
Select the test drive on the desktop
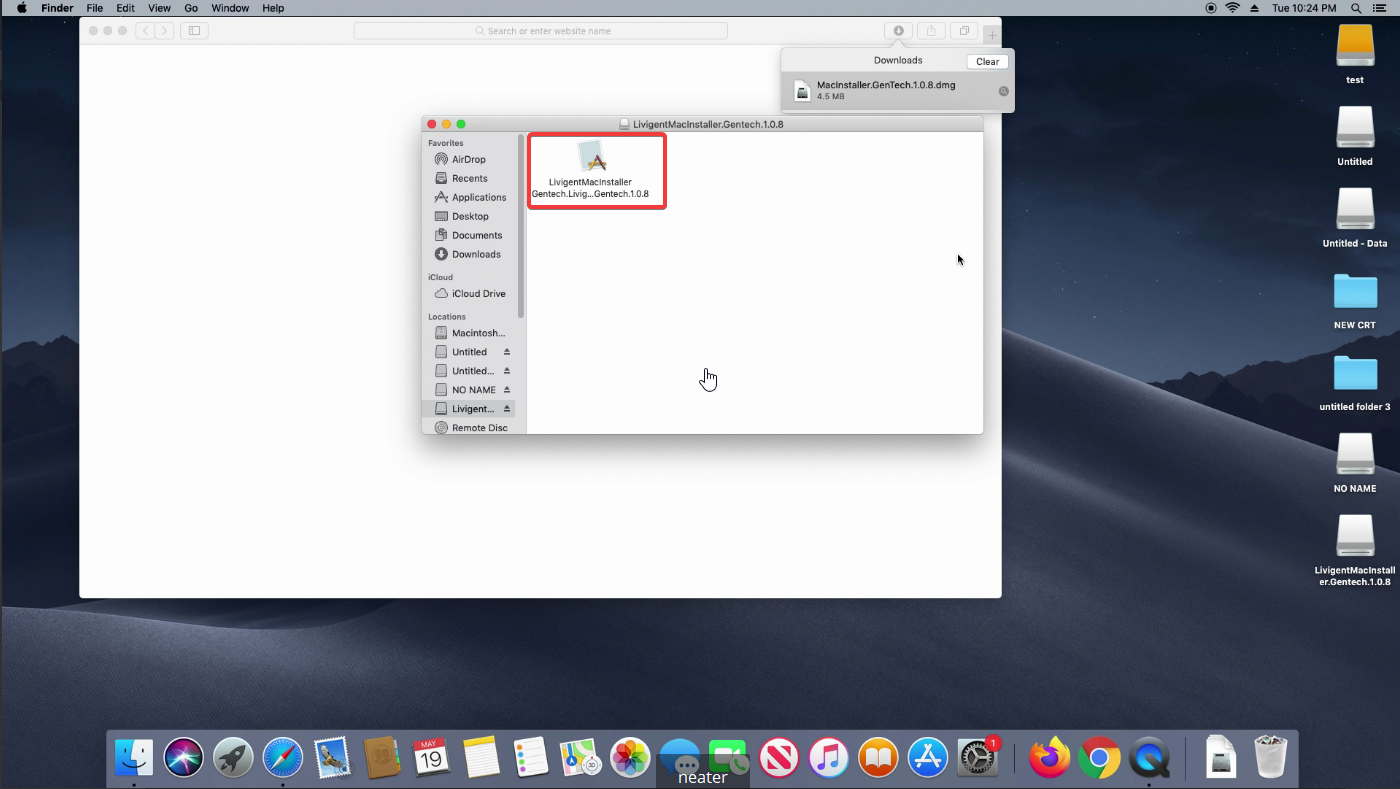1355,54
